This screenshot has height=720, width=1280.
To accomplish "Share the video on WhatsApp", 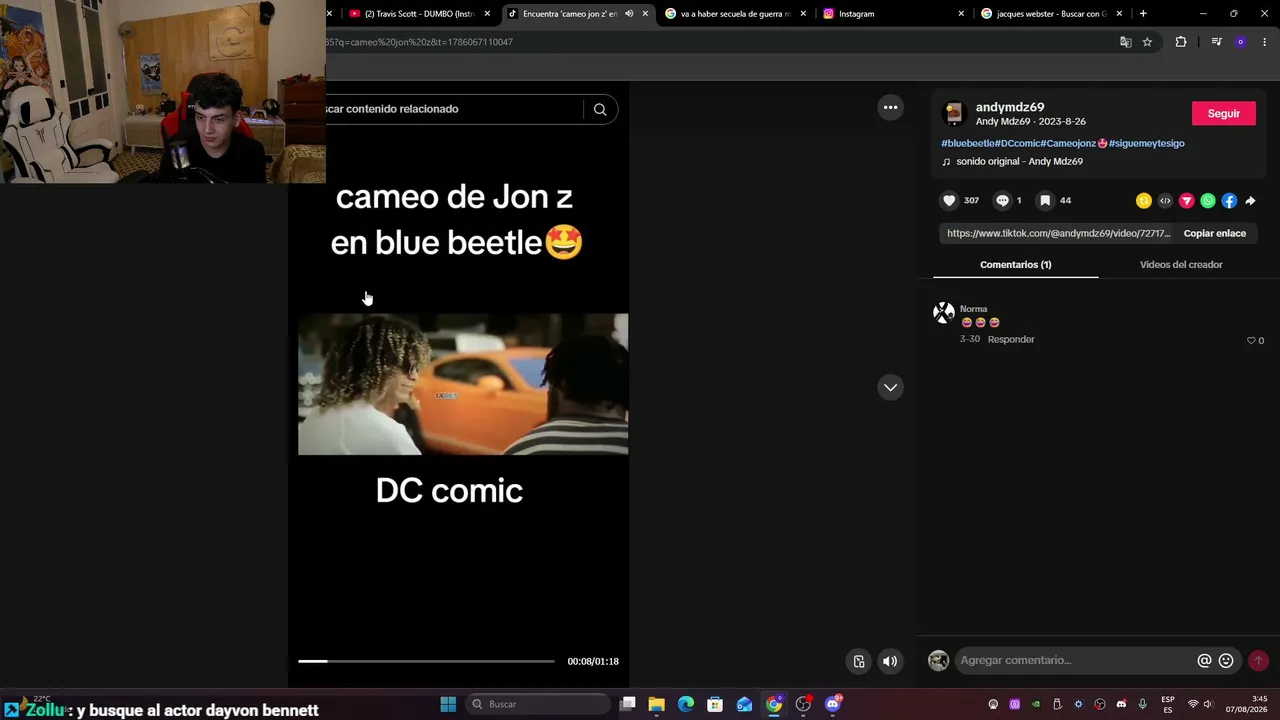I will (1208, 201).
